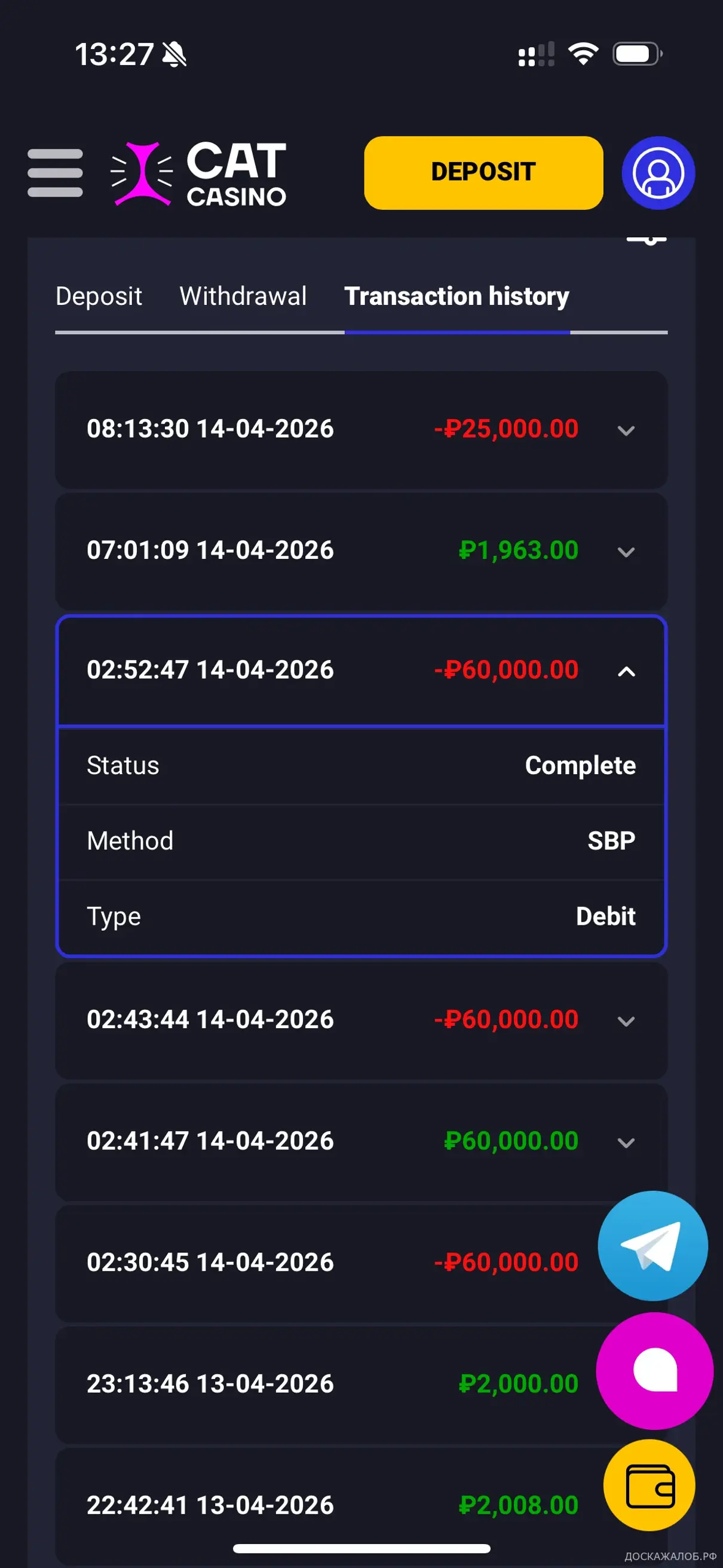723x1568 pixels.
Task: Select the Transaction history tab
Action: 457,297
